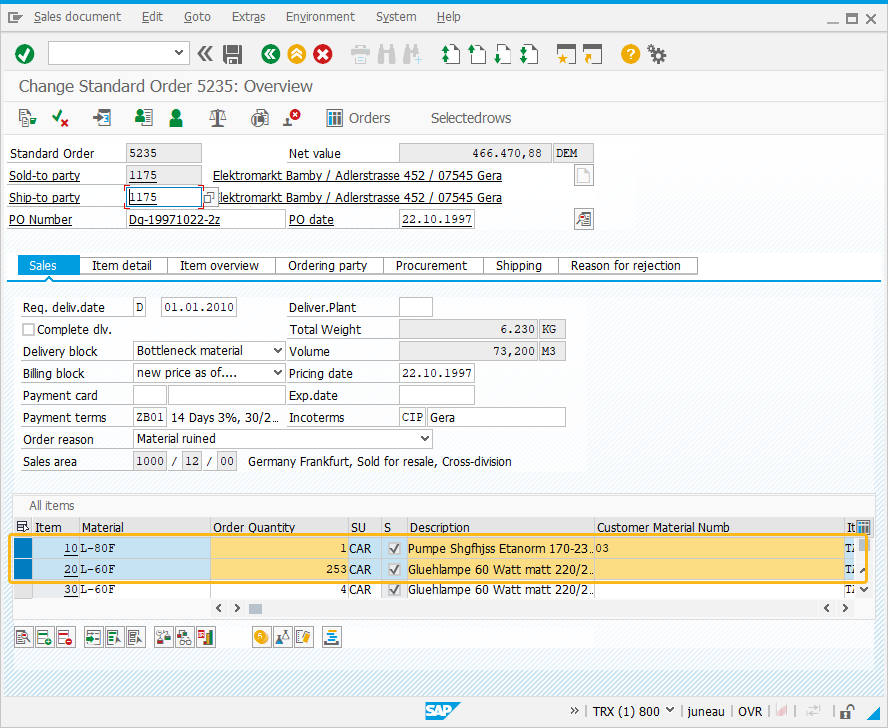Click the insert row icon with green plus
The image size is (888, 728).
click(44, 637)
